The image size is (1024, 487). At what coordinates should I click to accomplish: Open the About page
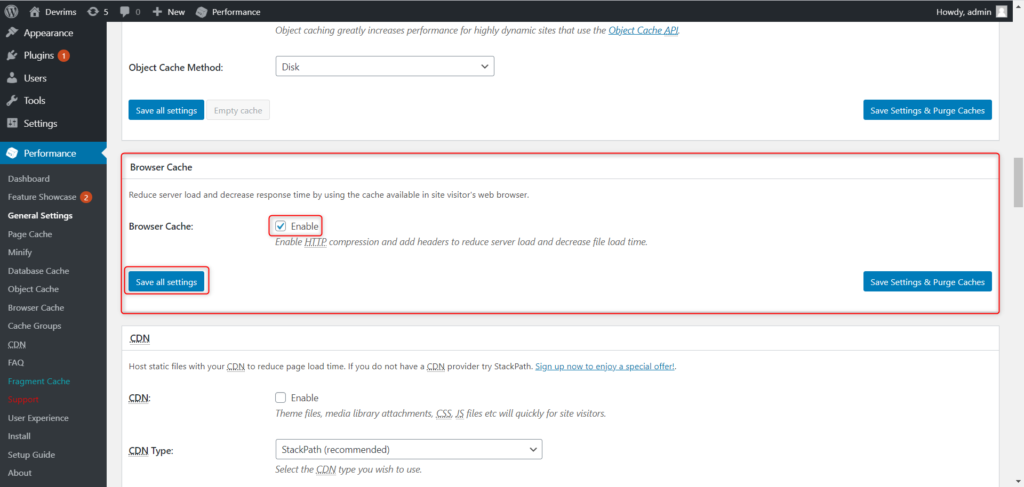20,473
